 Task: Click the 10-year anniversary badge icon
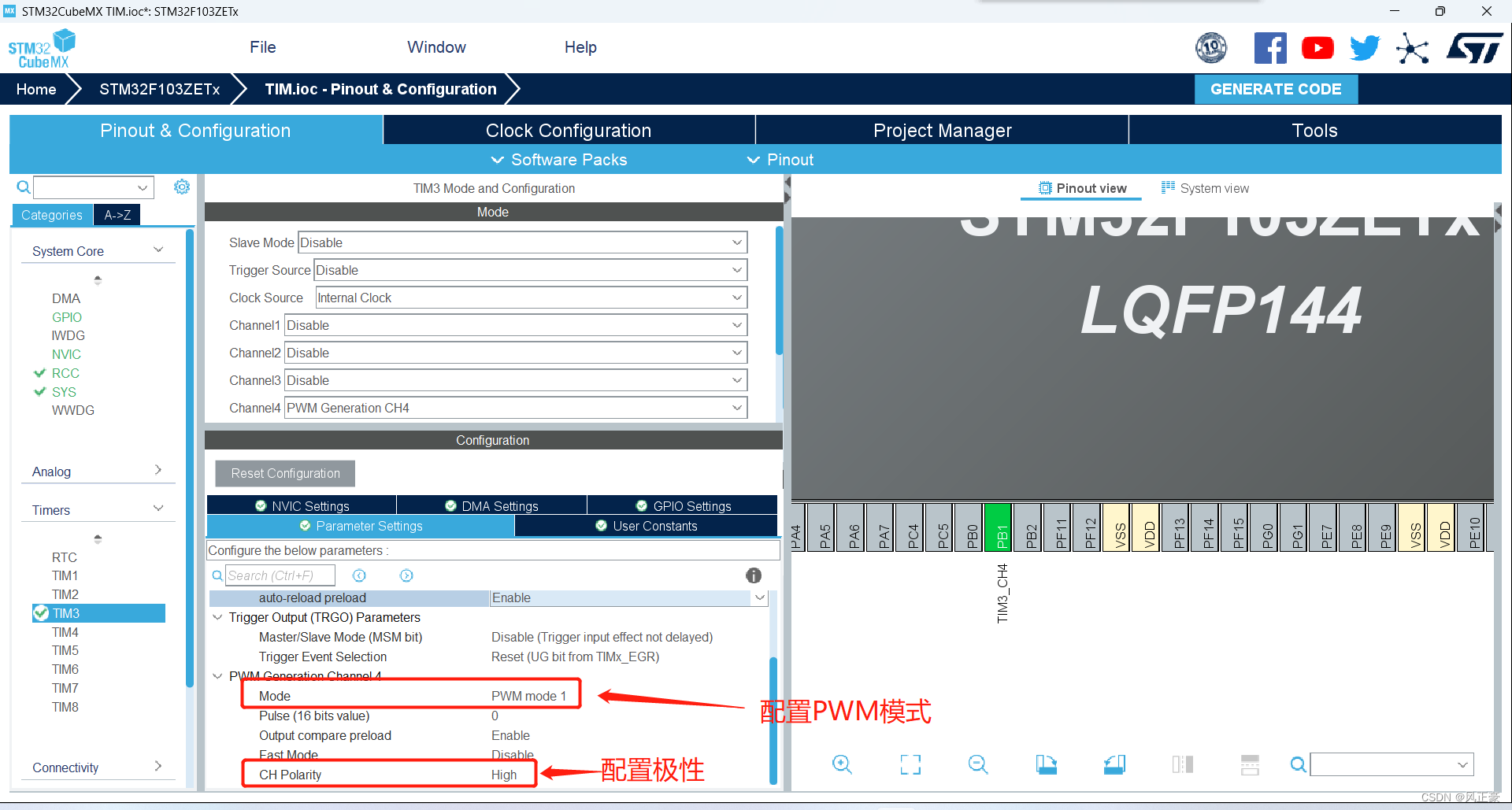(1211, 49)
